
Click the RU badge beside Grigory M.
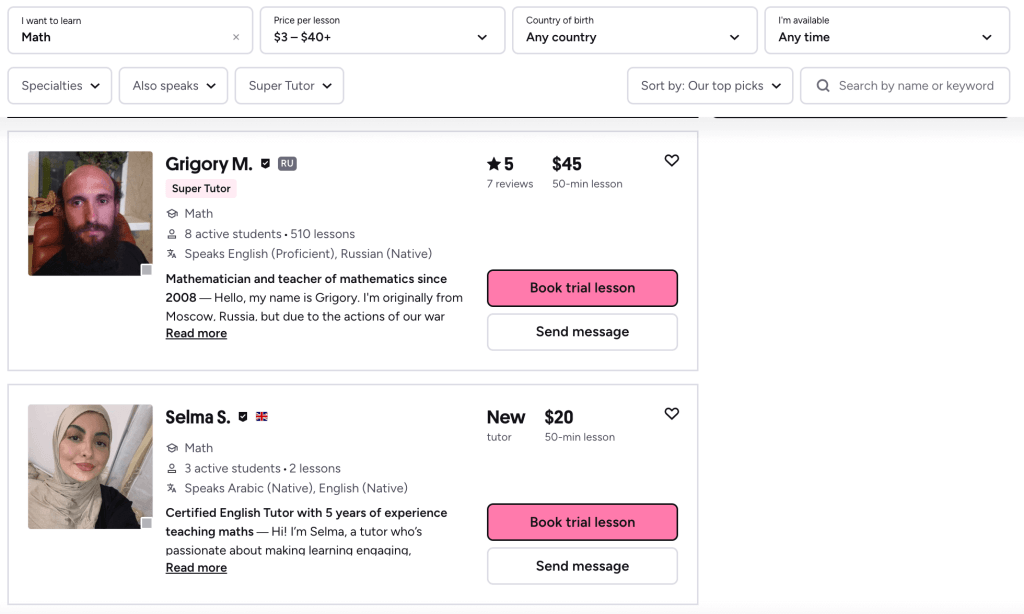[x=286, y=163]
